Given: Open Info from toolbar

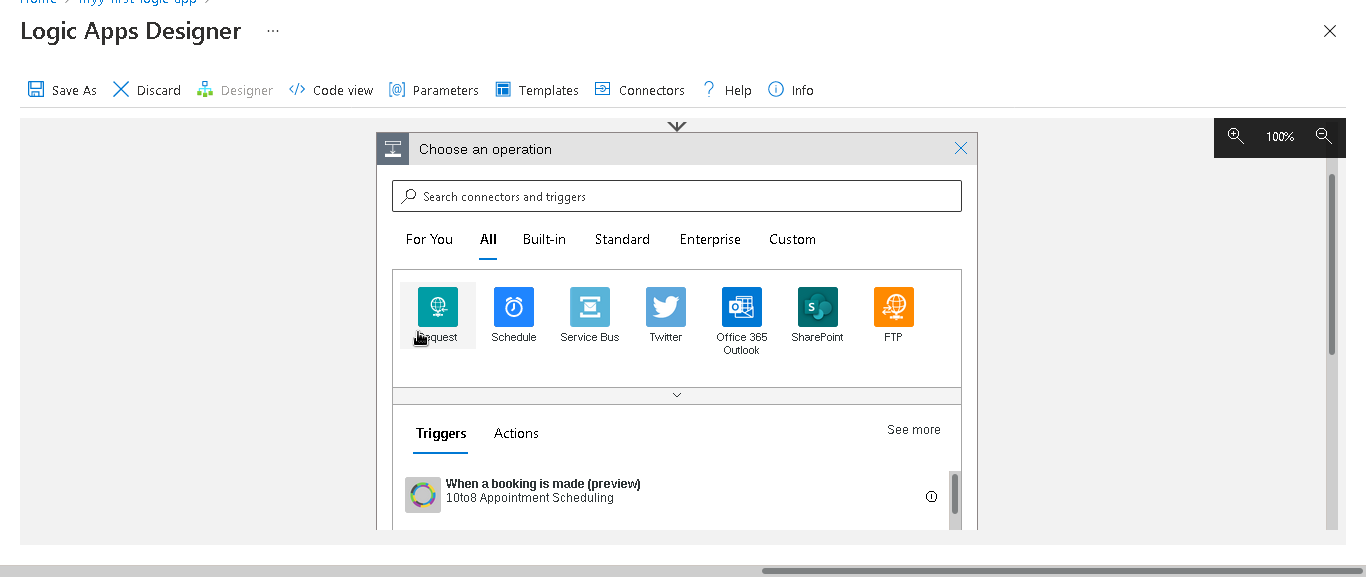Looking at the screenshot, I should (791, 90).
